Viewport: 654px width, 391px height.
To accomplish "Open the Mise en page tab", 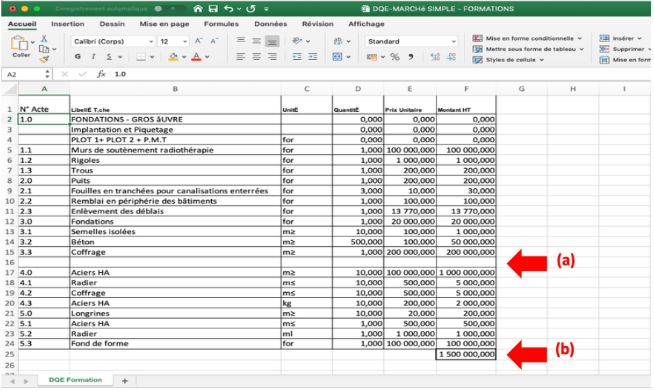I will point(164,24).
